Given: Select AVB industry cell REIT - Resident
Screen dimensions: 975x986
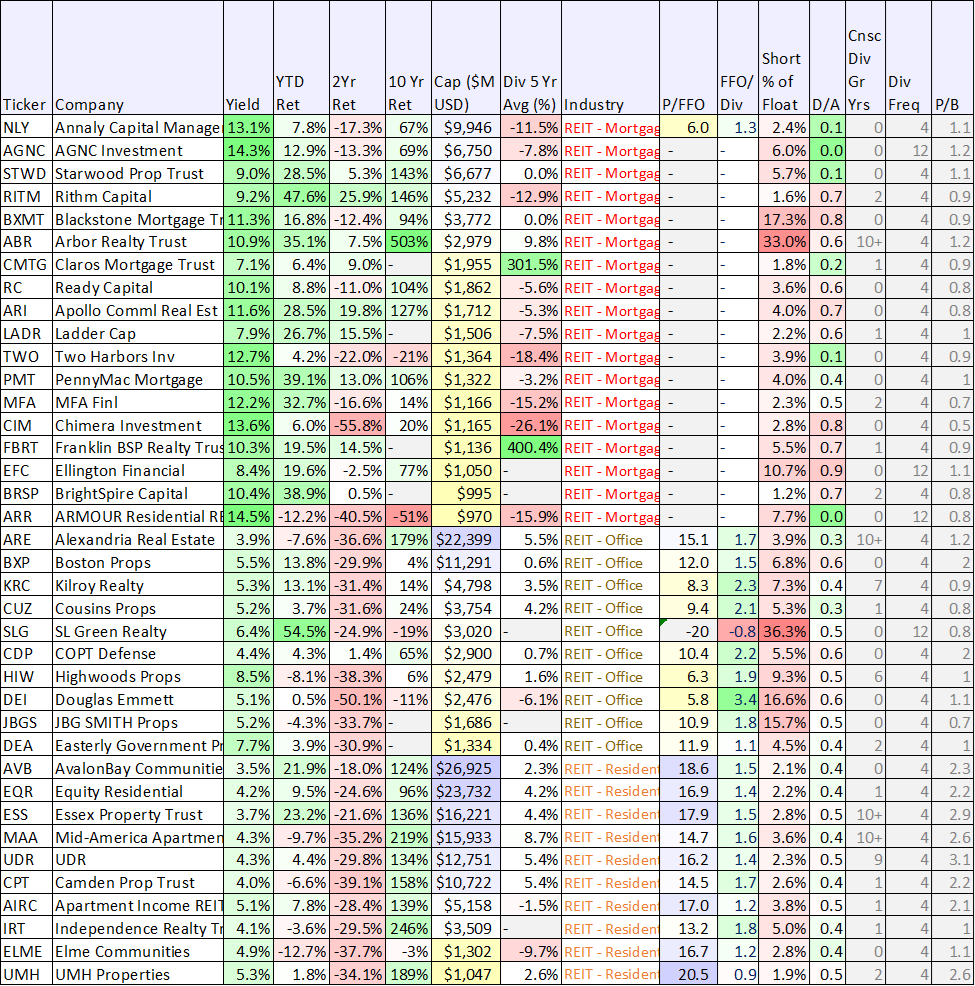Looking at the screenshot, I should (610, 769).
